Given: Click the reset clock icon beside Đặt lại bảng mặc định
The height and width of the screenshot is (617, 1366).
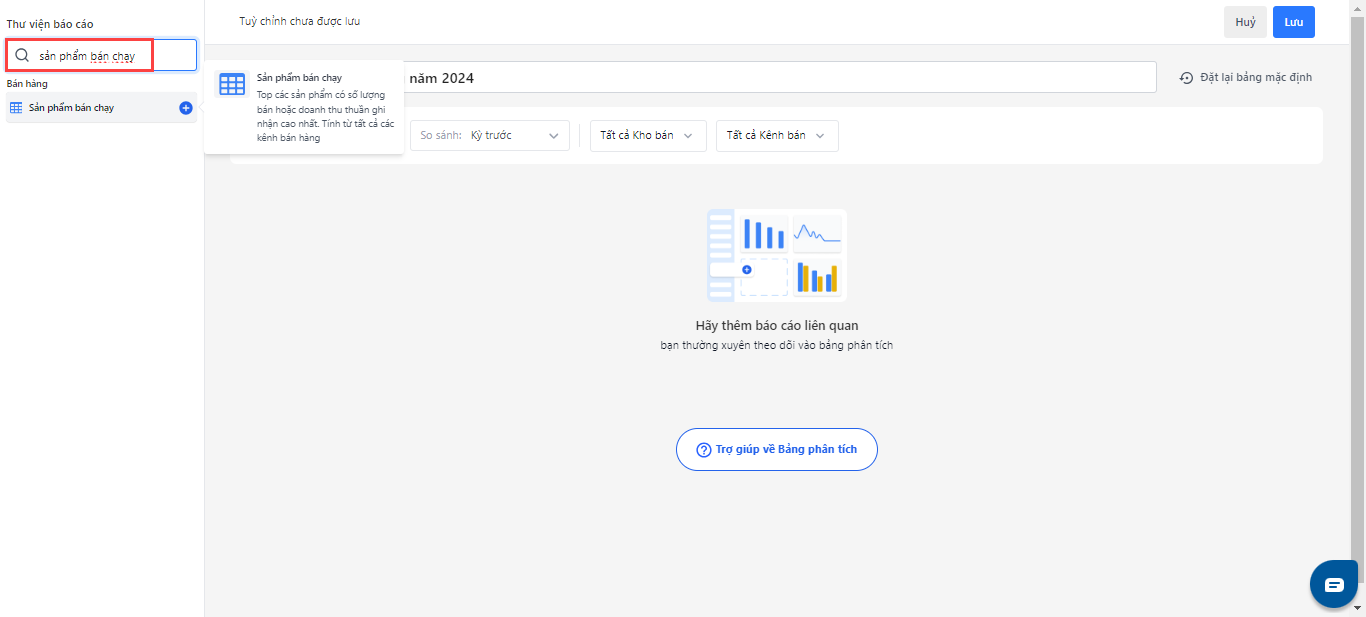Looking at the screenshot, I should pyautogui.click(x=1186, y=78).
